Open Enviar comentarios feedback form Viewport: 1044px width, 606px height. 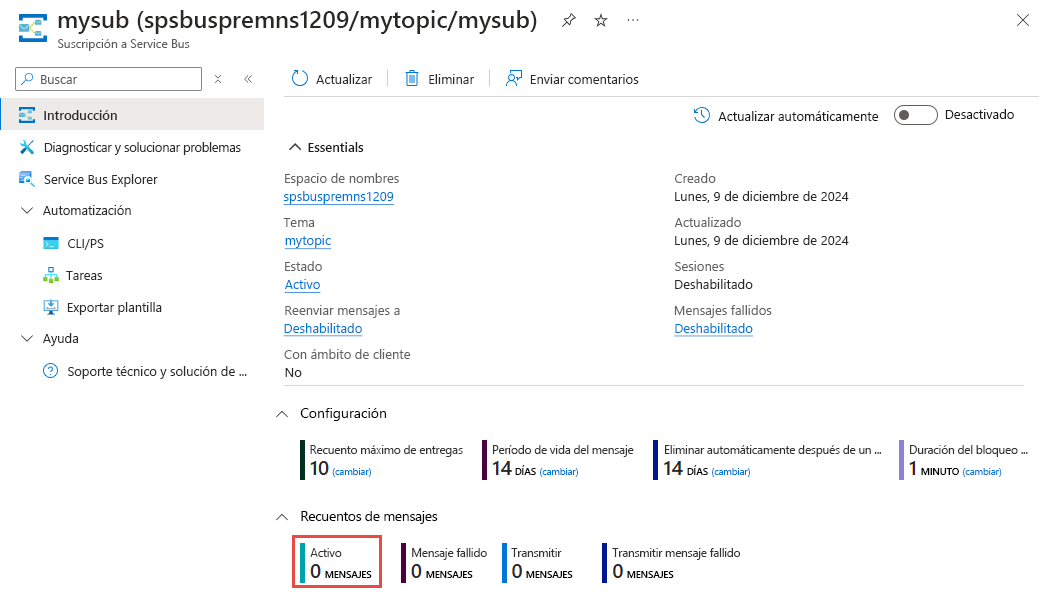pyautogui.click(x=584, y=79)
